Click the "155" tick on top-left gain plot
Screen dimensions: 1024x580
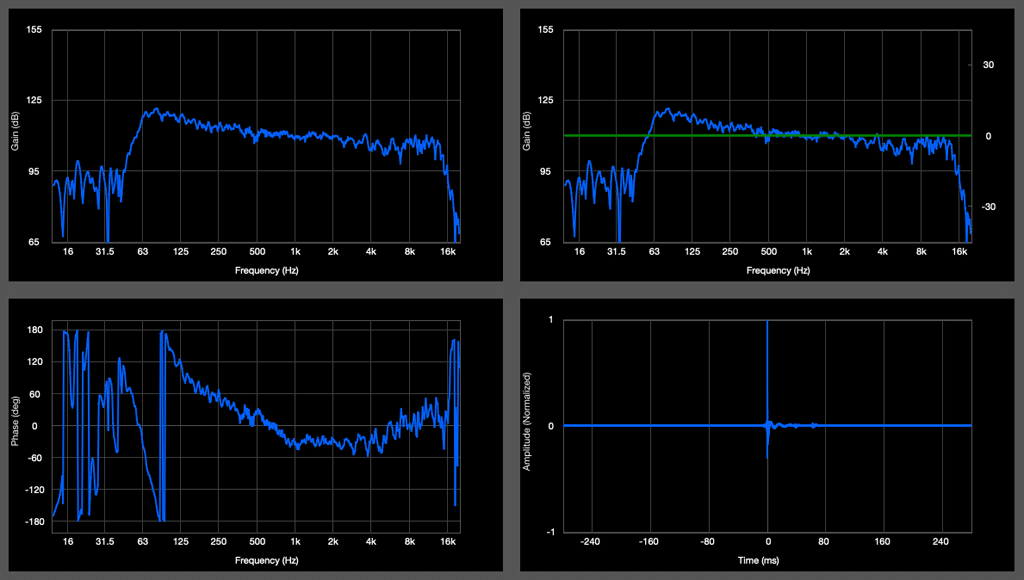34,30
